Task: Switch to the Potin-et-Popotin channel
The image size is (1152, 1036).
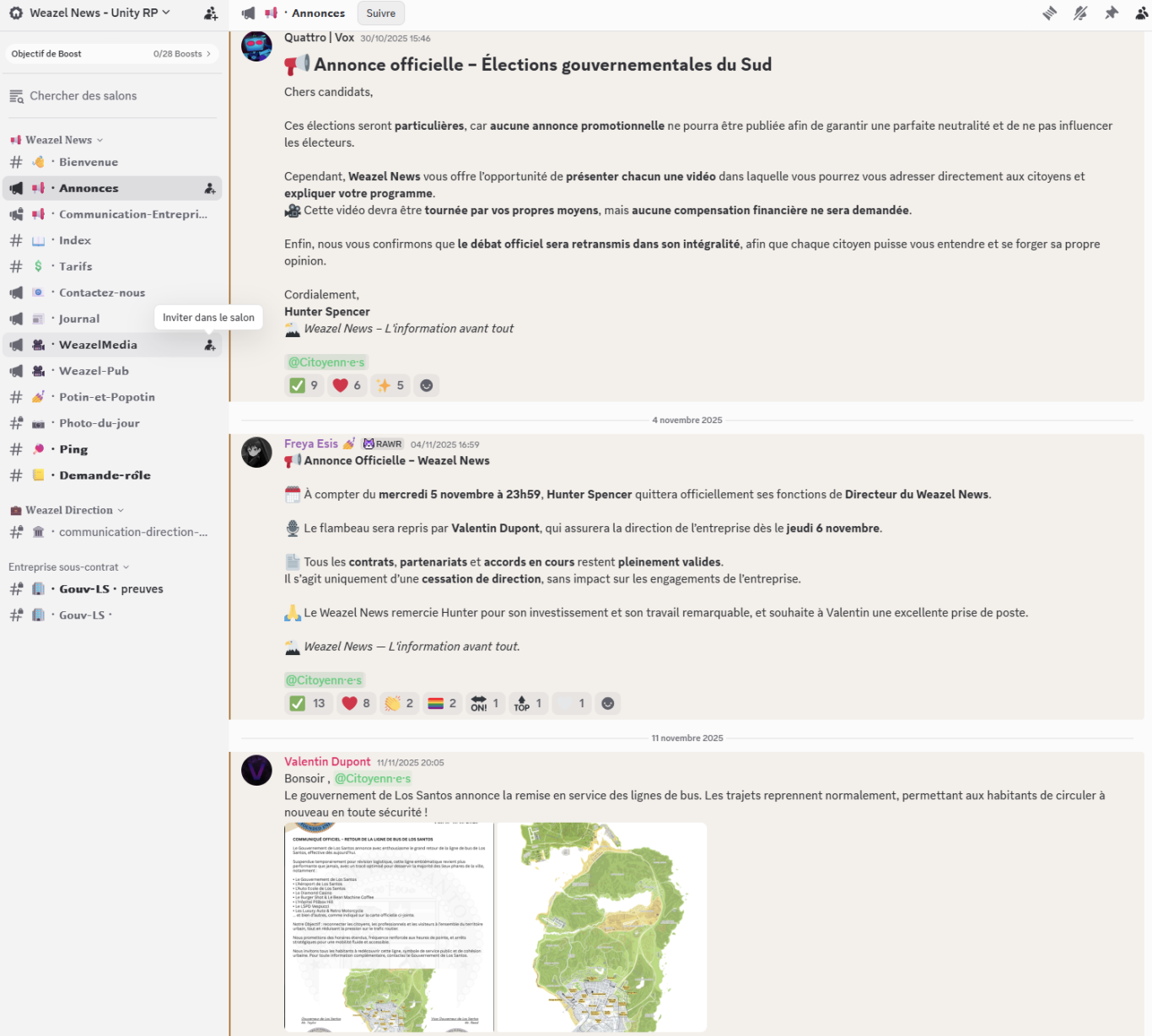Action: (106, 397)
